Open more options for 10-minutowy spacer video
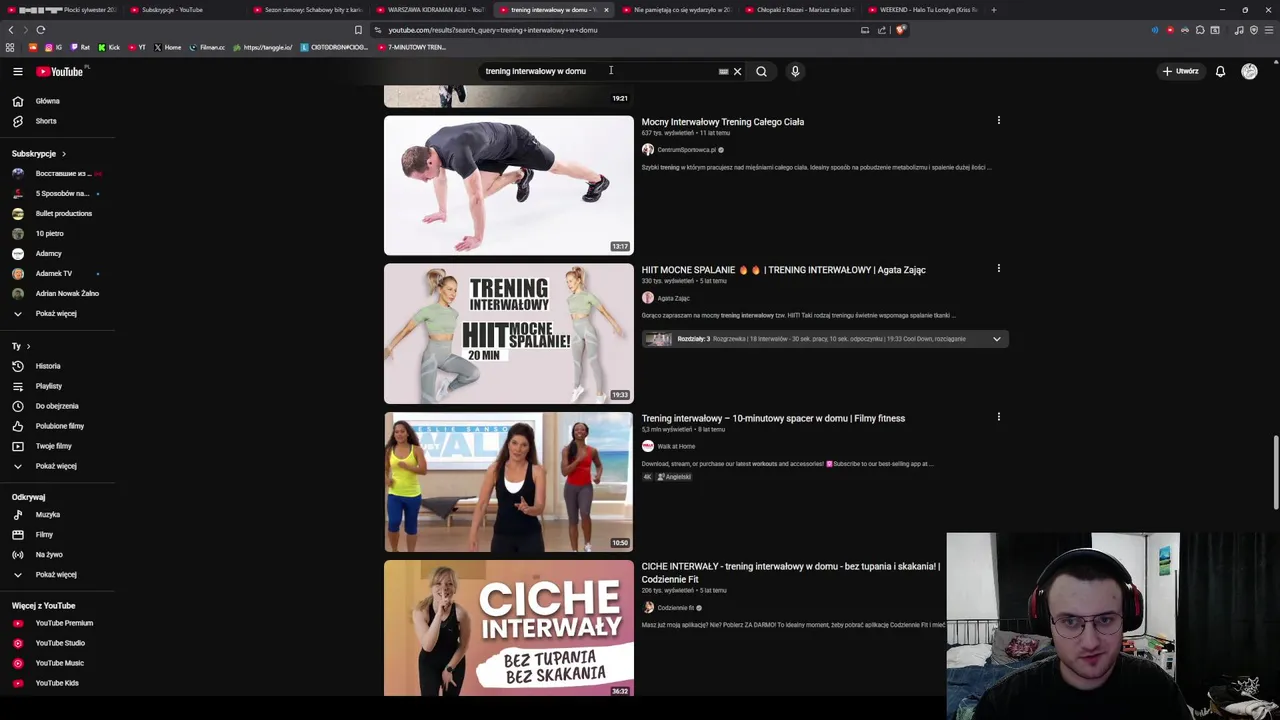This screenshot has width=1280, height=720. pyautogui.click(x=998, y=417)
